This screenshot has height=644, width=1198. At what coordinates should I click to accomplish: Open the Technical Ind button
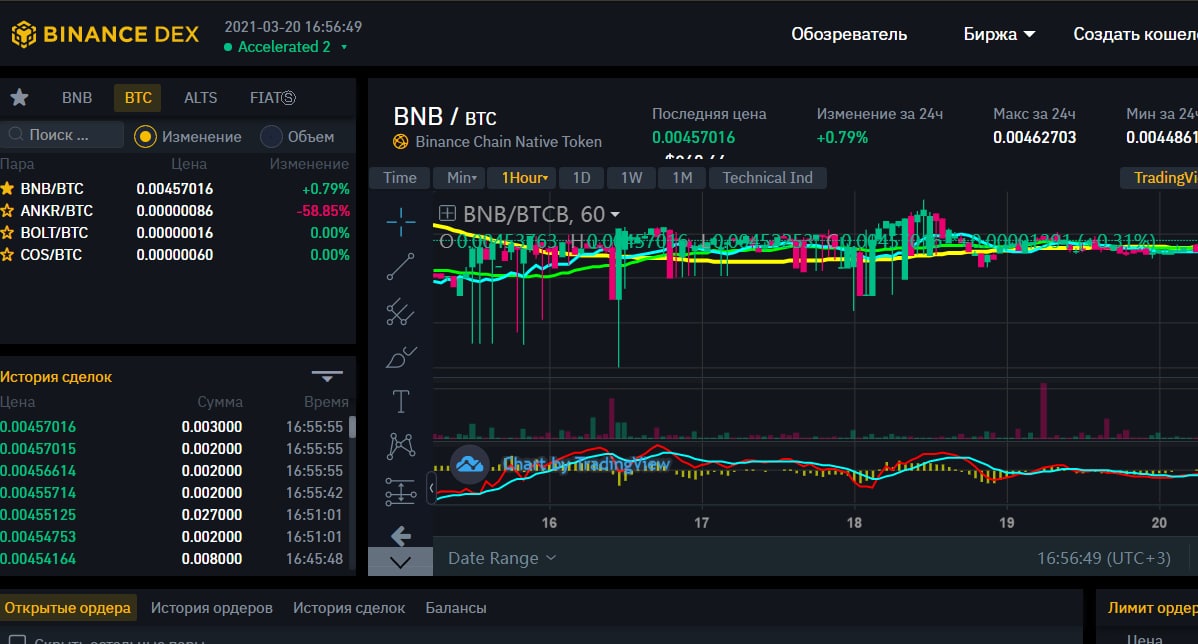click(768, 178)
